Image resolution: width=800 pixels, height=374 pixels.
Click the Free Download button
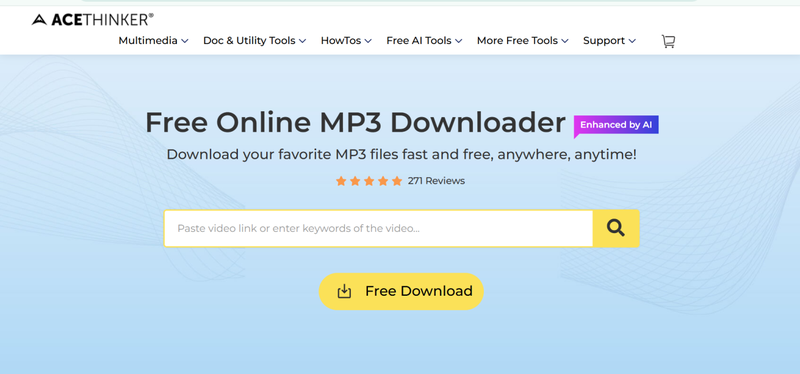tap(401, 291)
